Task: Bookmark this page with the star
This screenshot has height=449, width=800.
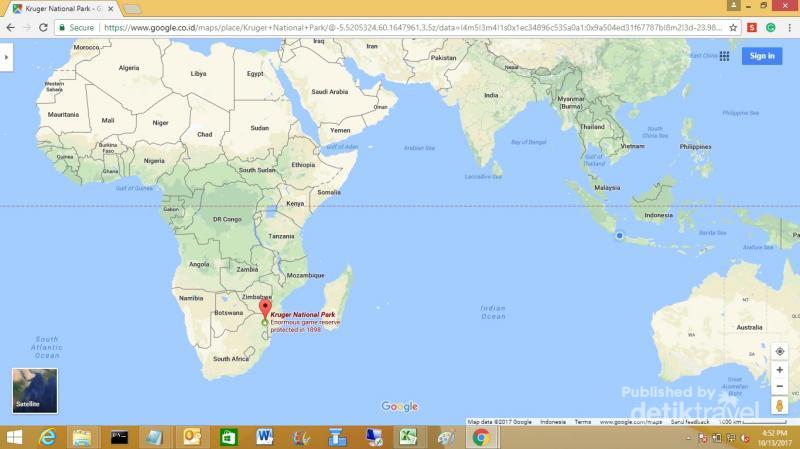Action: coord(733,28)
